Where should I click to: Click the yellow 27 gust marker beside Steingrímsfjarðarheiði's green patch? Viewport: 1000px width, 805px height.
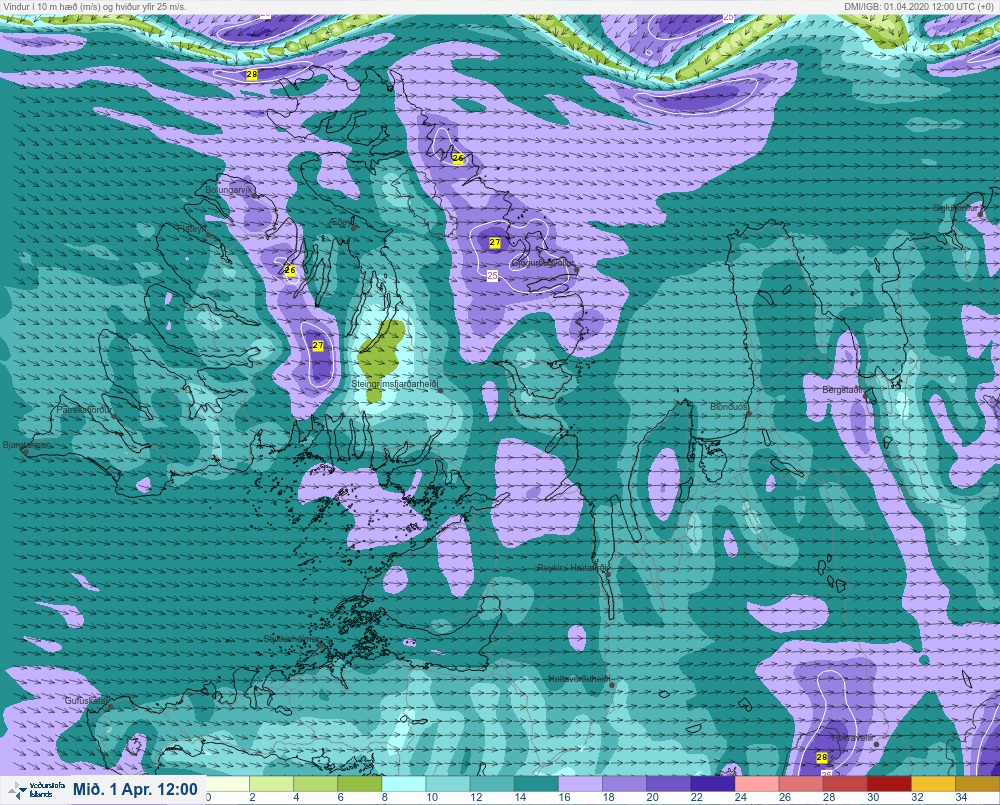(x=318, y=346)
